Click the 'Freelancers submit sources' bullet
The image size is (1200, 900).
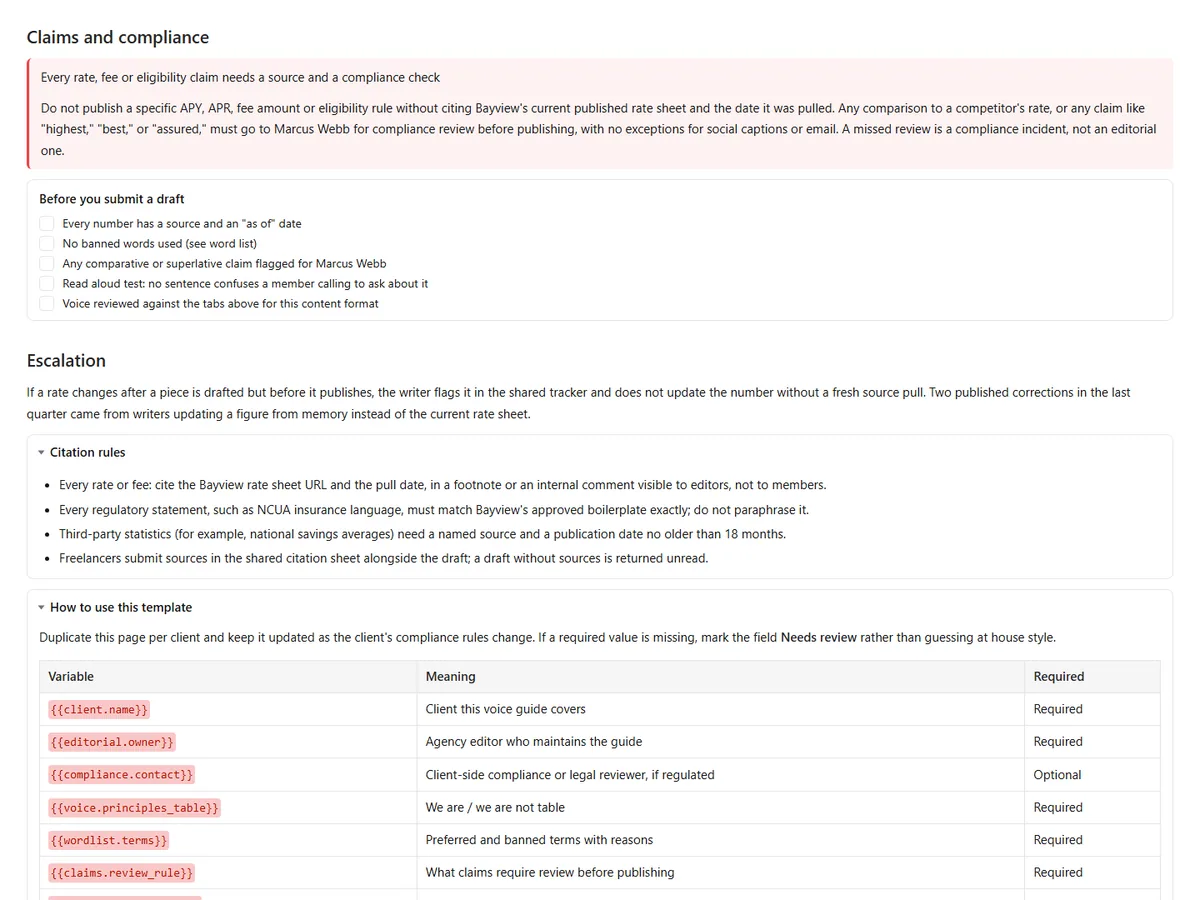click(383, 559)
